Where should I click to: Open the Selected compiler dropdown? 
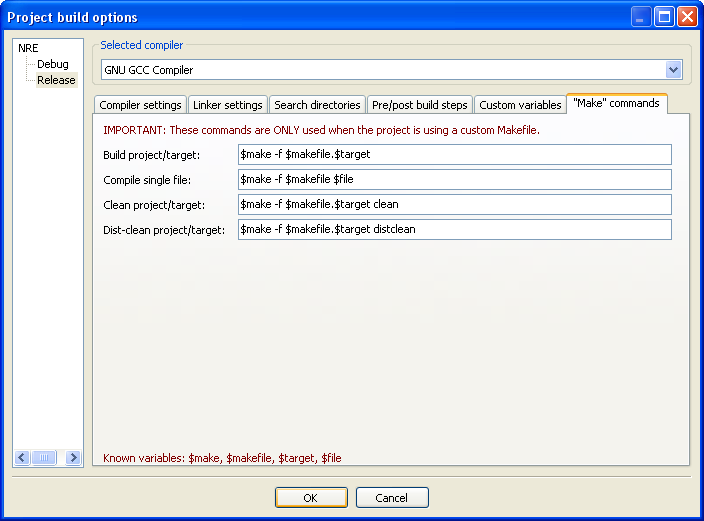tap(673, 70)
